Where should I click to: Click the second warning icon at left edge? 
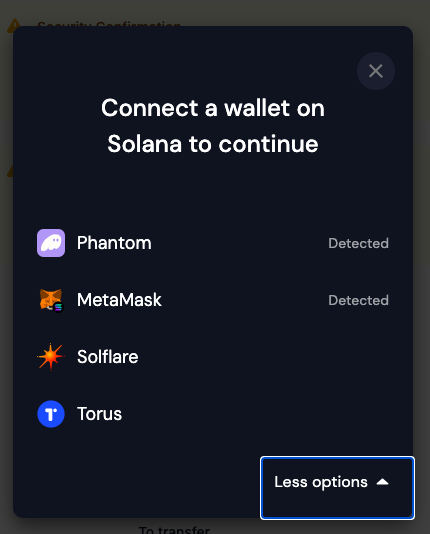coord(10,171)
